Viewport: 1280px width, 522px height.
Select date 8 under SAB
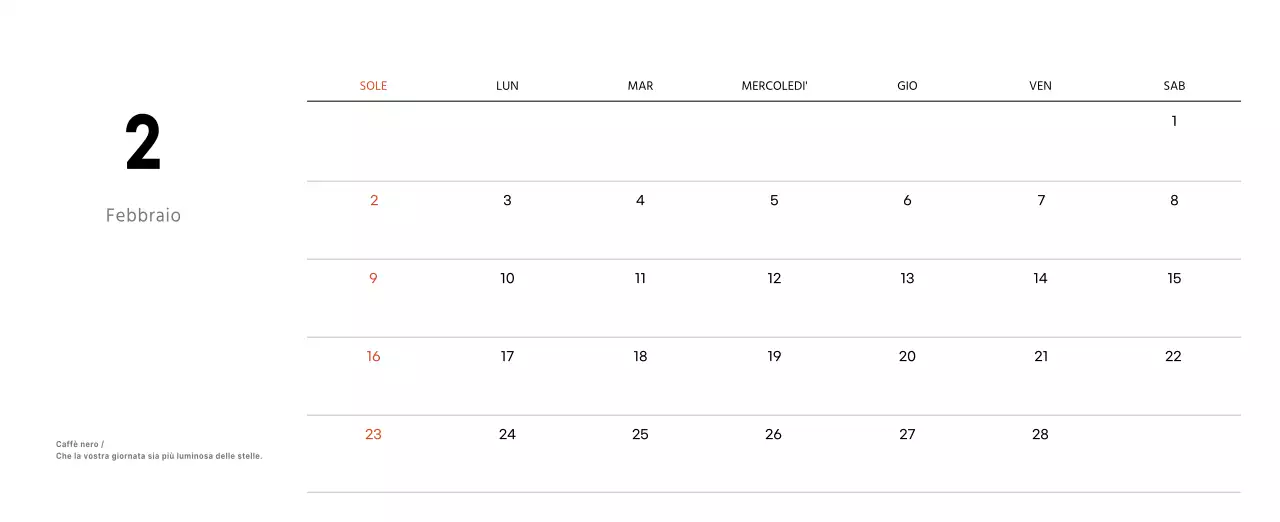point(1174,200)
